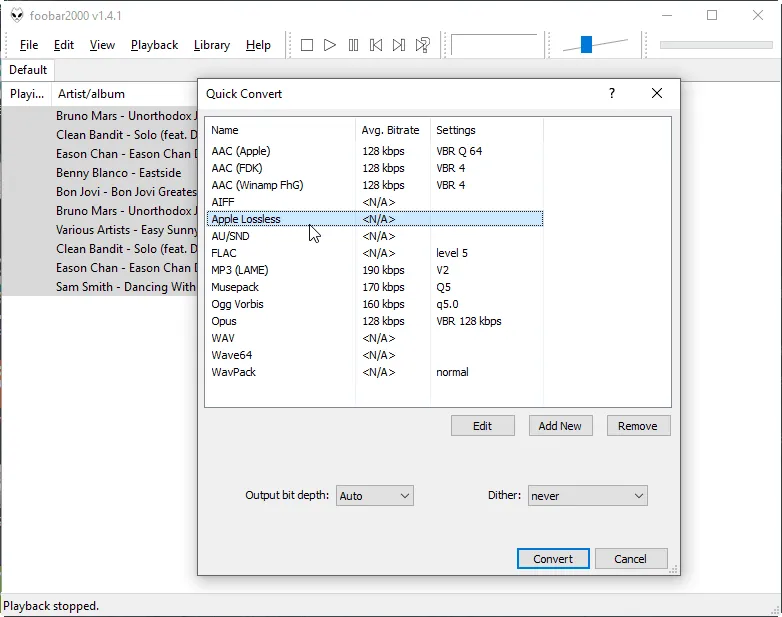Select the AAC (Winamp FhG) preset
Image resolution: width=782 pixels, height=617 pixels.
click(x=375, y=185)
